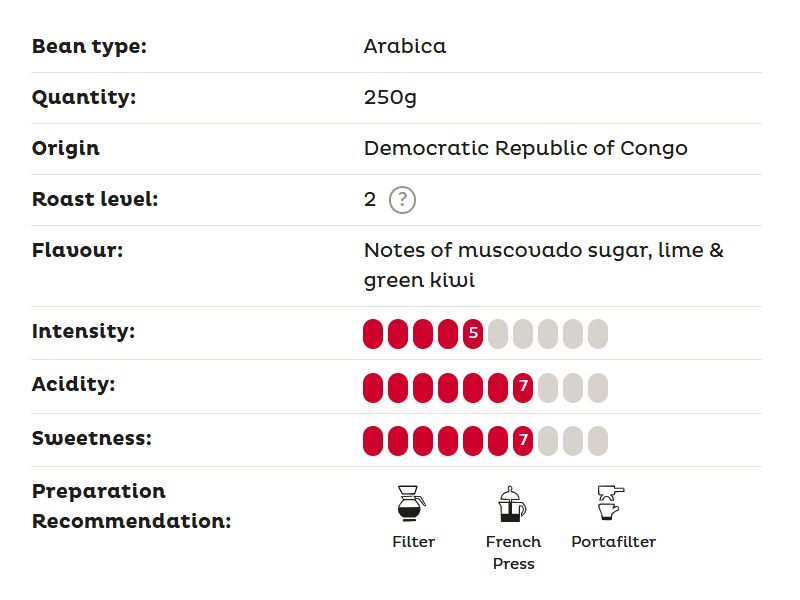This screenshot has height=600, width=800.
Task: Click the Sweetness pill showing number 7
Action: coord(523,441)
